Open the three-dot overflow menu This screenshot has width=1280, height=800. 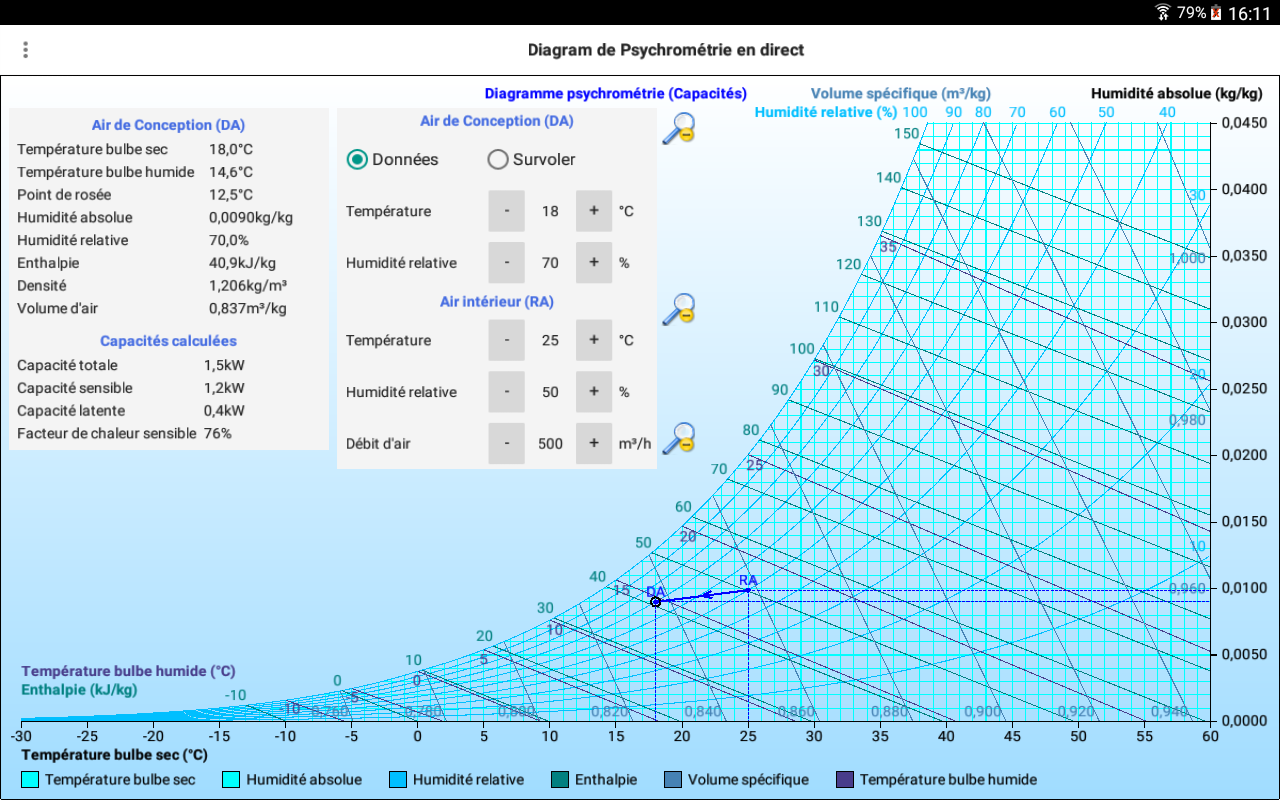[26, 50]
